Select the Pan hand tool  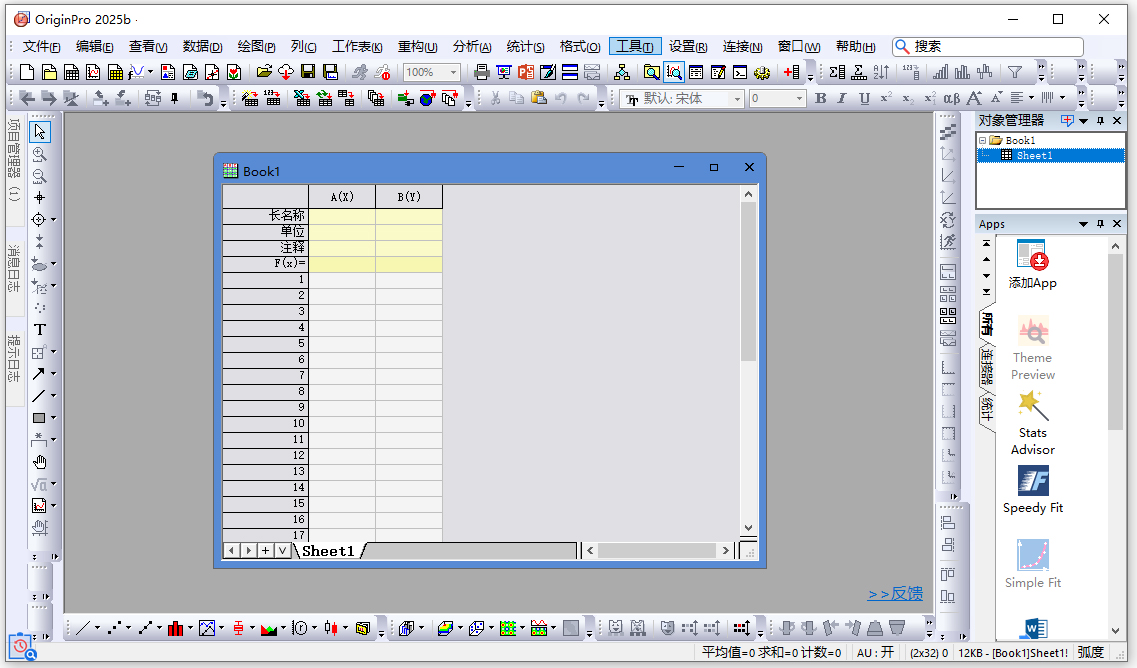coord(40,462)
